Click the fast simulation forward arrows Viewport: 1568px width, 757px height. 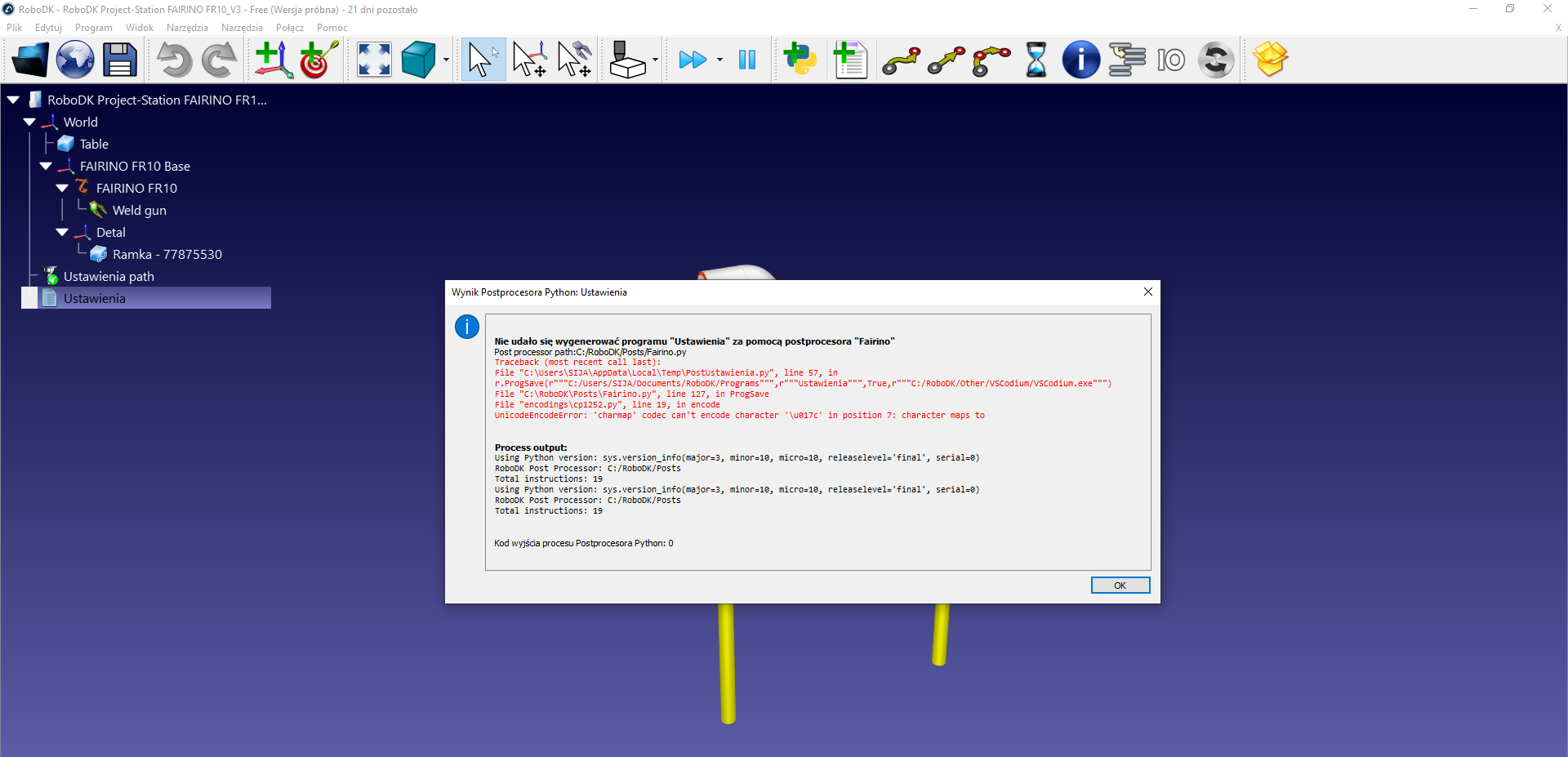coord(693,60)
